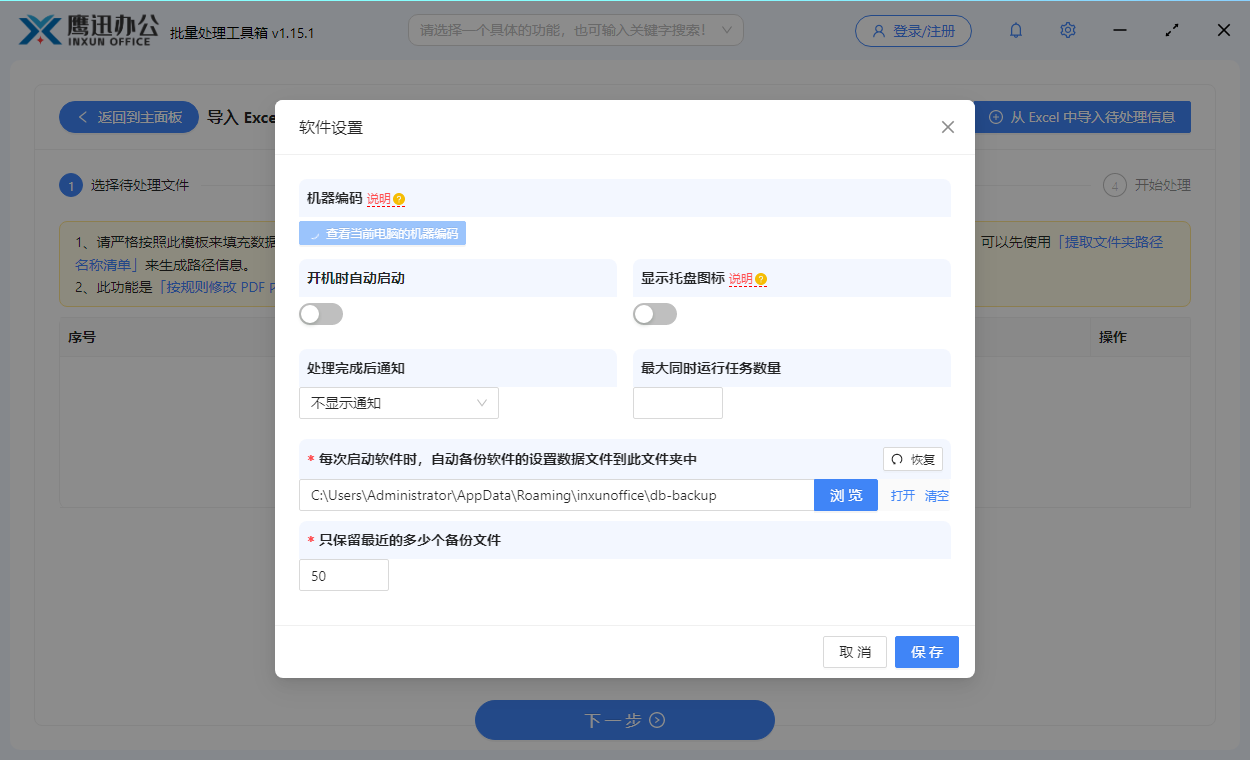
Task: Click the 只保留最近的多少个备份文件 input with 50
Action: (344, 575)
